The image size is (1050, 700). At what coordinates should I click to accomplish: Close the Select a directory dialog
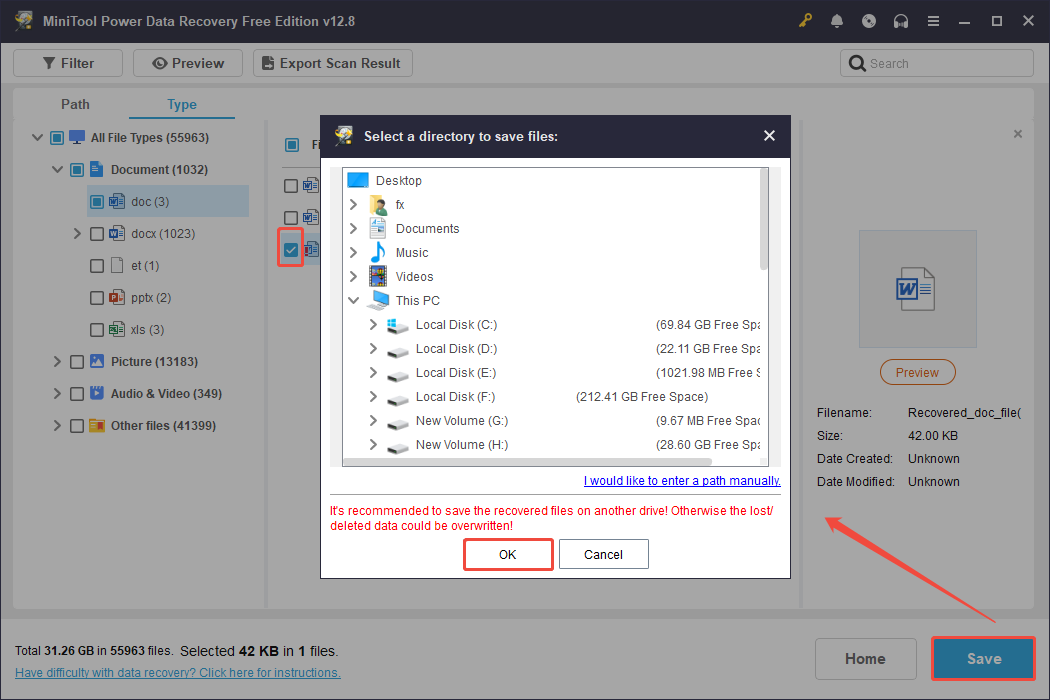pyautogui.click(x=769, y=136)
